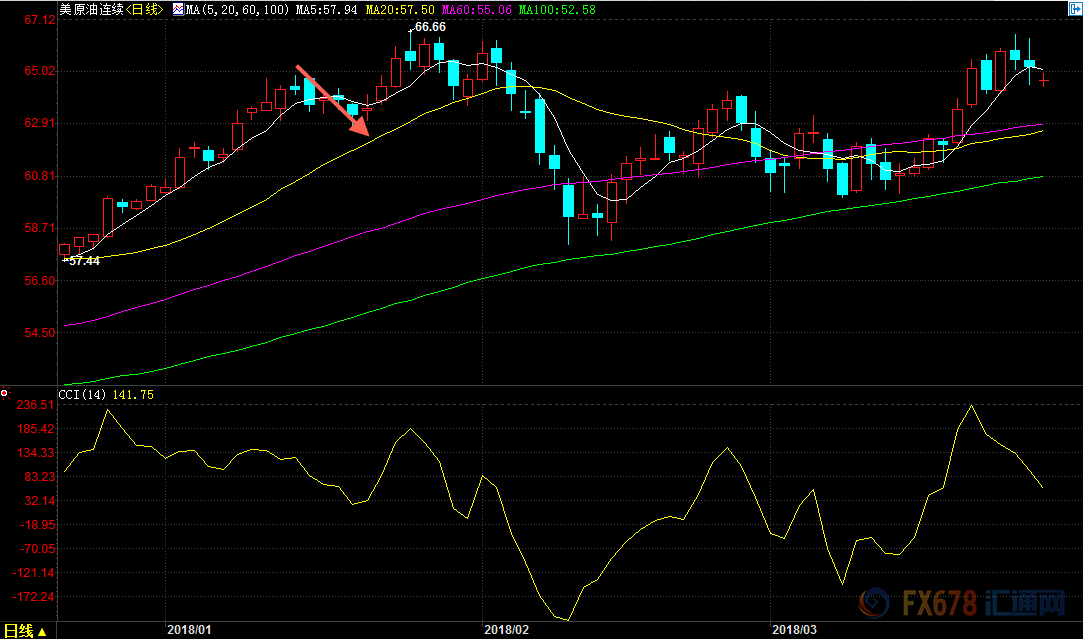The image size is (1083, 639).
Task: Click the MA indicator chart icon
Action: tap(178, 9)
